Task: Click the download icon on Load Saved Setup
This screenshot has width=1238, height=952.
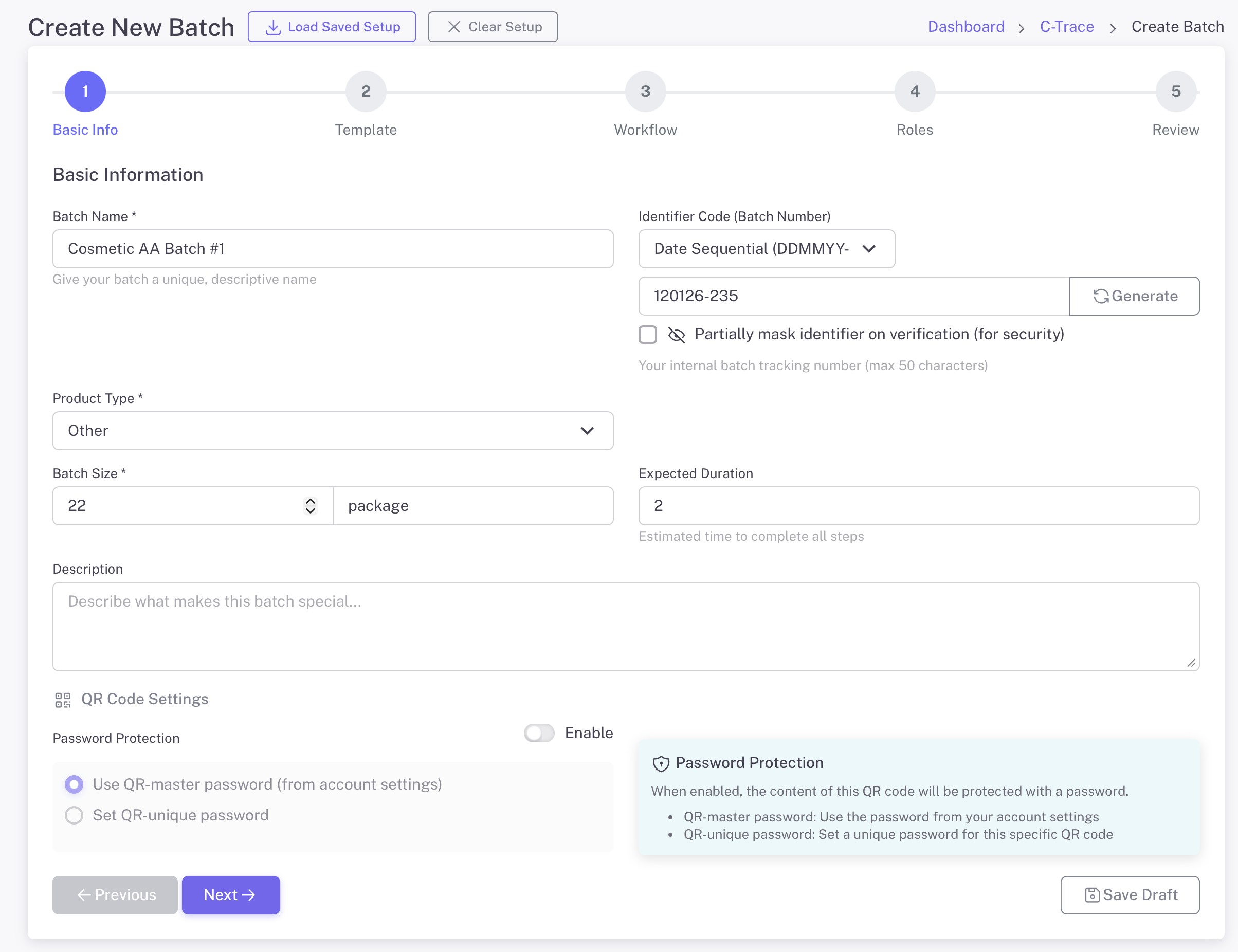Action: coord(273,27)
